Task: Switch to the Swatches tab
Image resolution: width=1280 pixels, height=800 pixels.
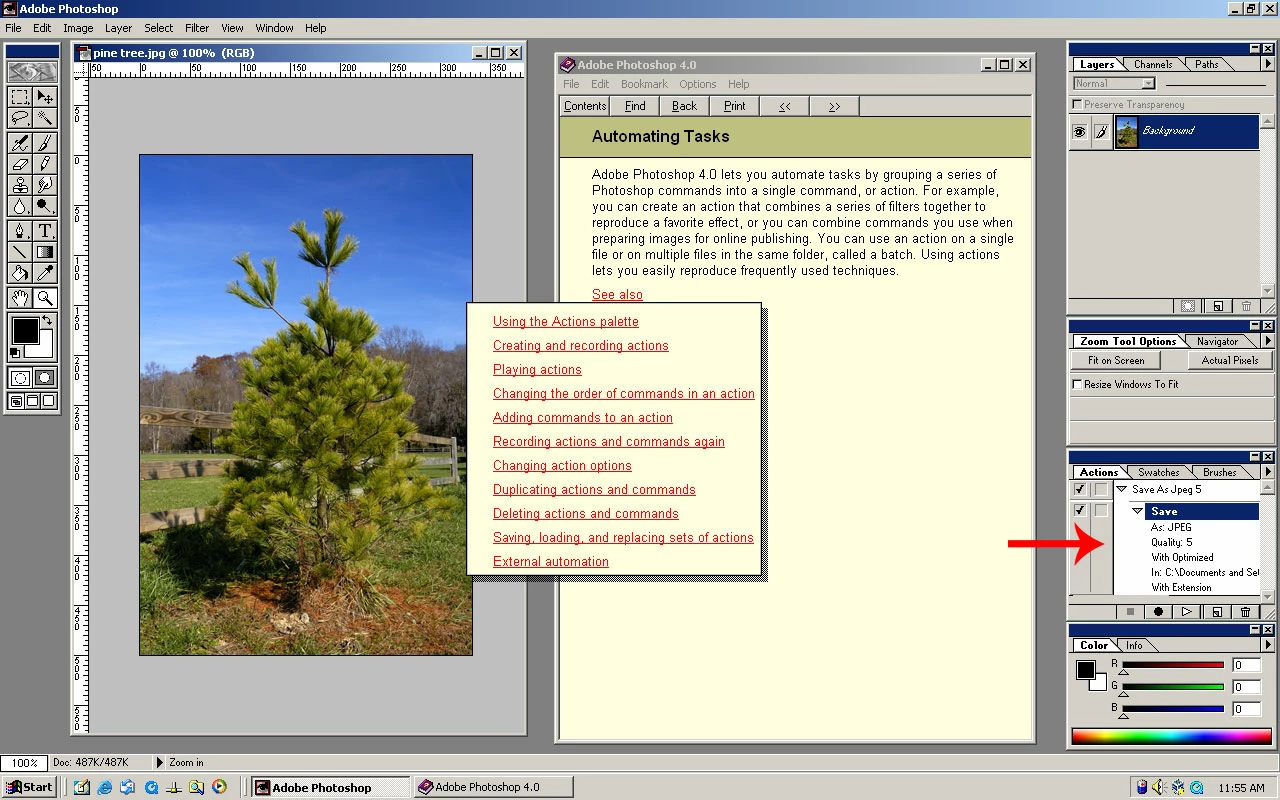Action: coord(1159,472)
